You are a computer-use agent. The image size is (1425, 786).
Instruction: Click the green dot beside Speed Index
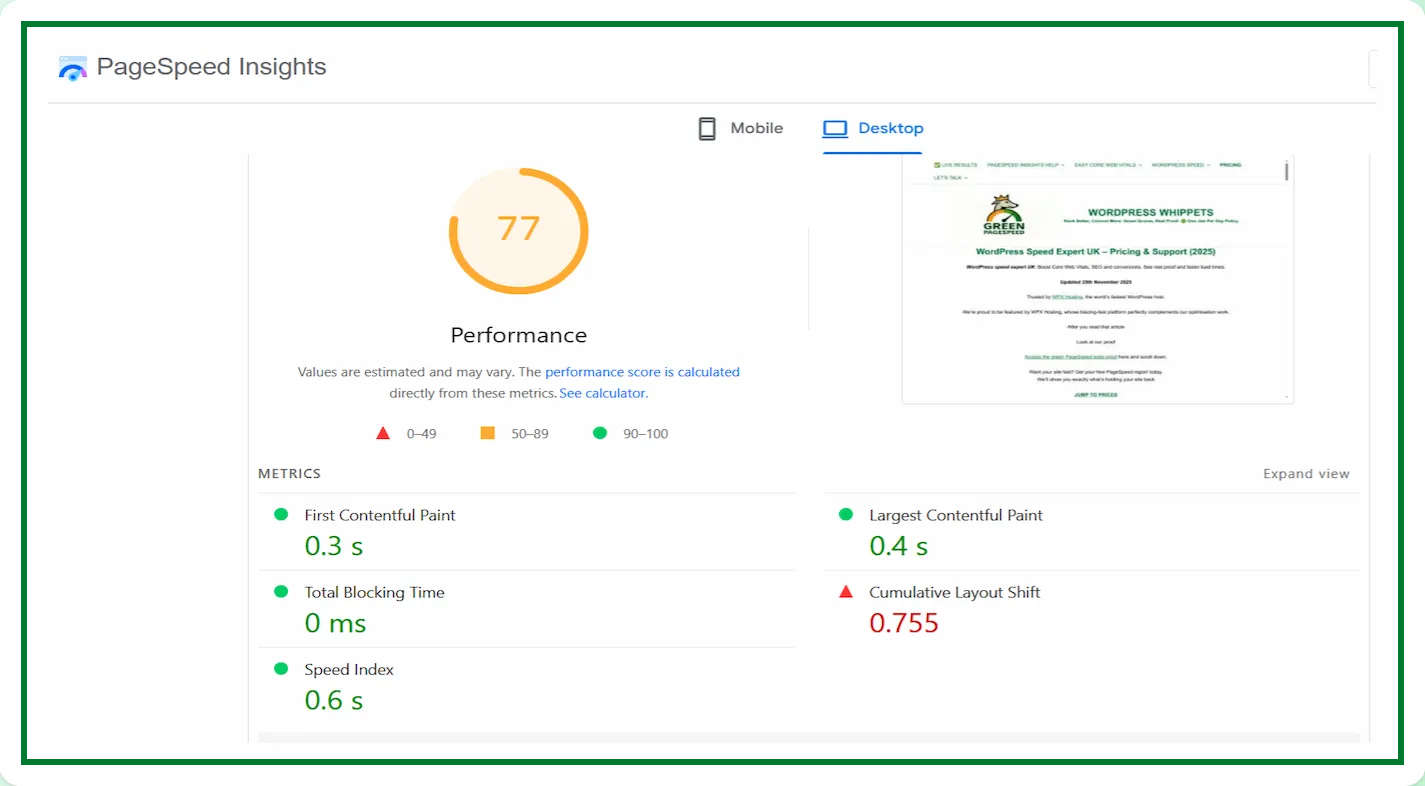click(x=281, y=668)
